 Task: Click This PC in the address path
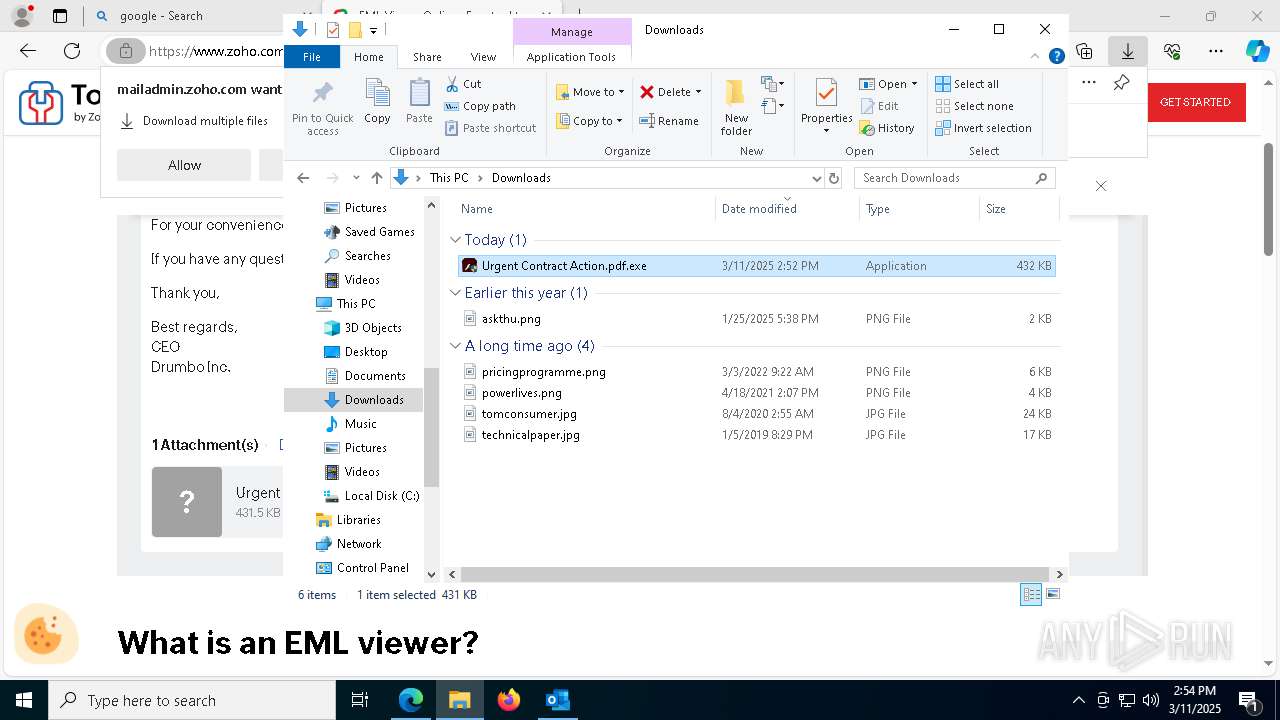click(x=448, y=178)
